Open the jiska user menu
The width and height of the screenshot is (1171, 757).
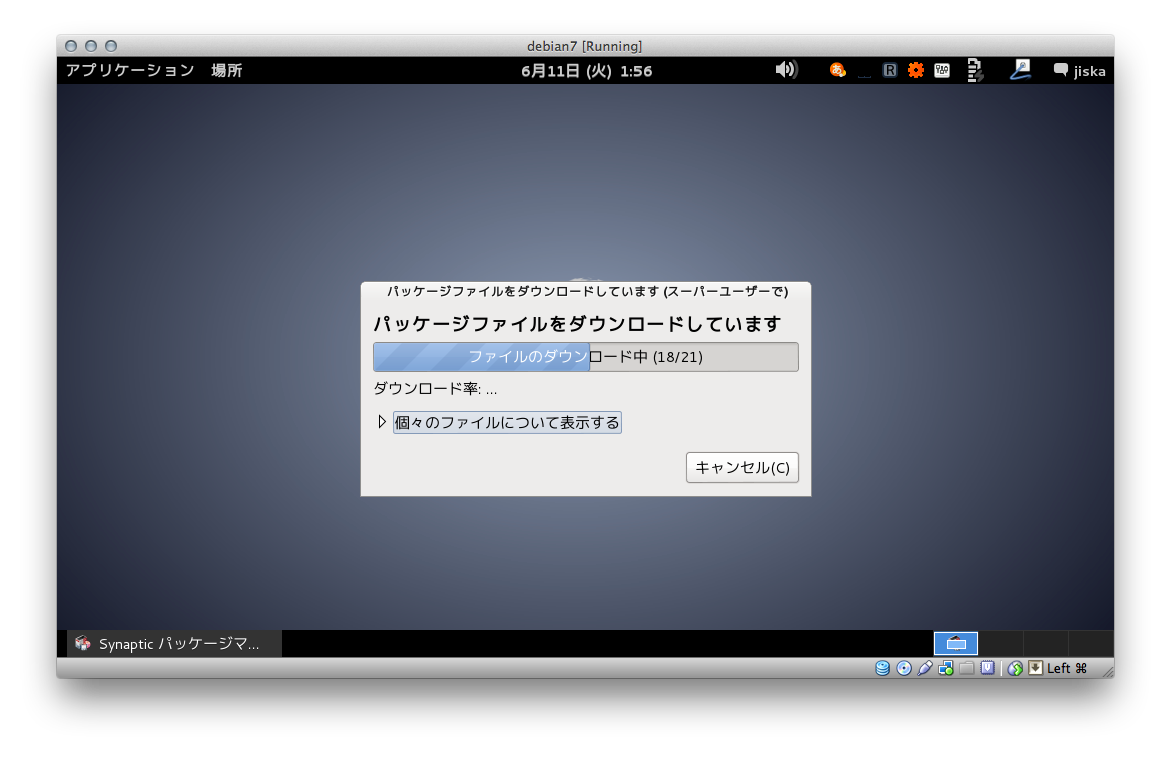pos(1080,71)
